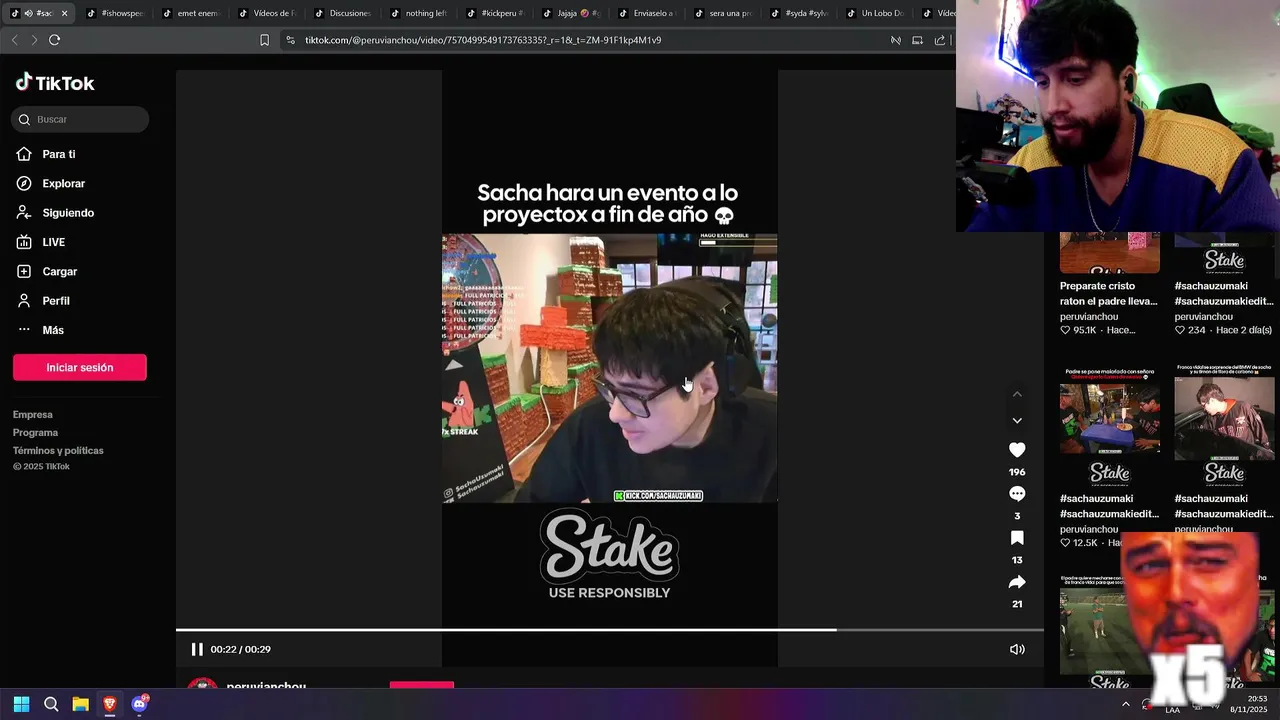Reload the page

pyautogui.click(x=54, y=40)
